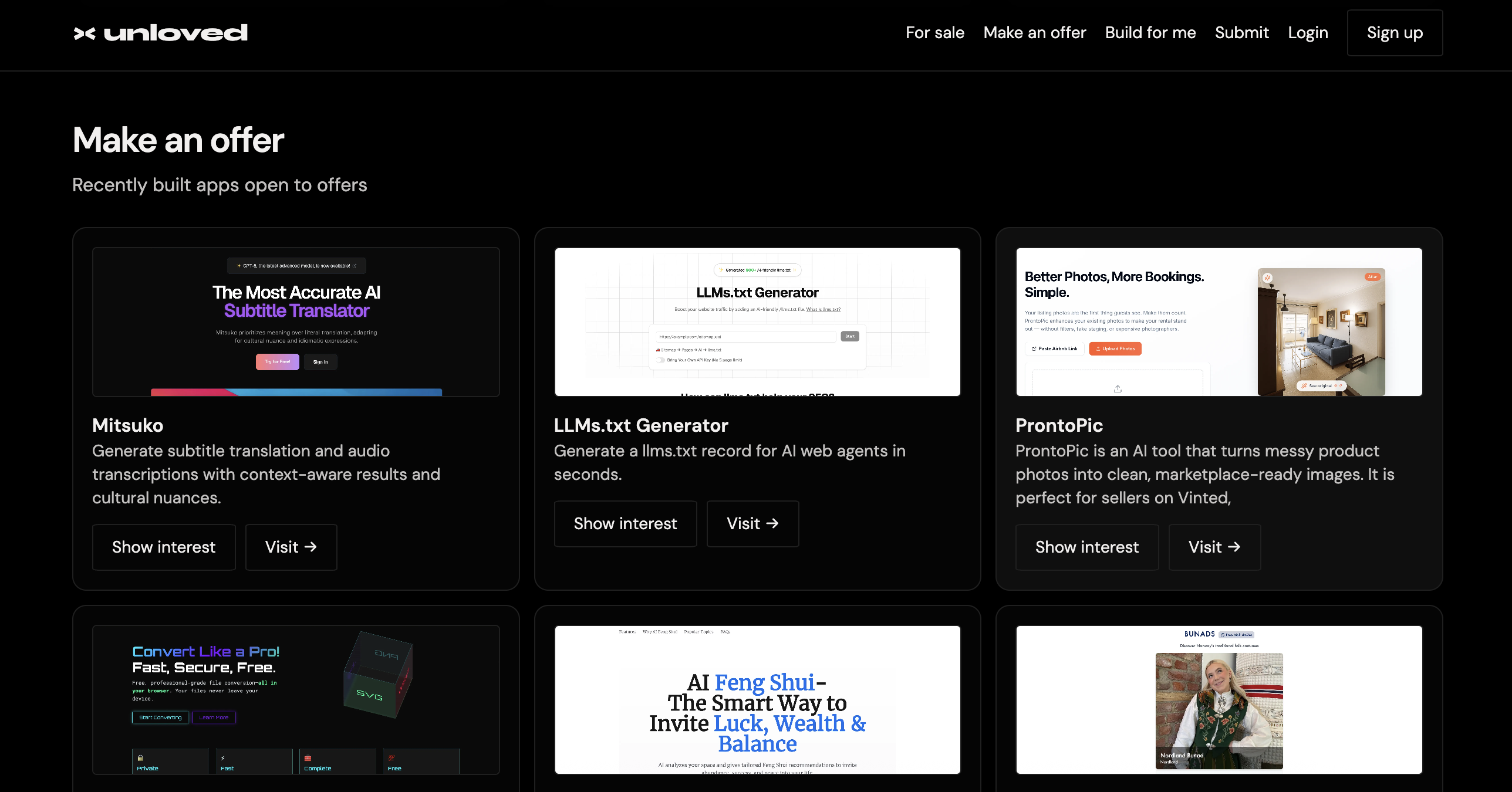The height and width of the screenshot is (792, 1512).
Task: Visit the Mitsuko app
Action: (291, 547)
